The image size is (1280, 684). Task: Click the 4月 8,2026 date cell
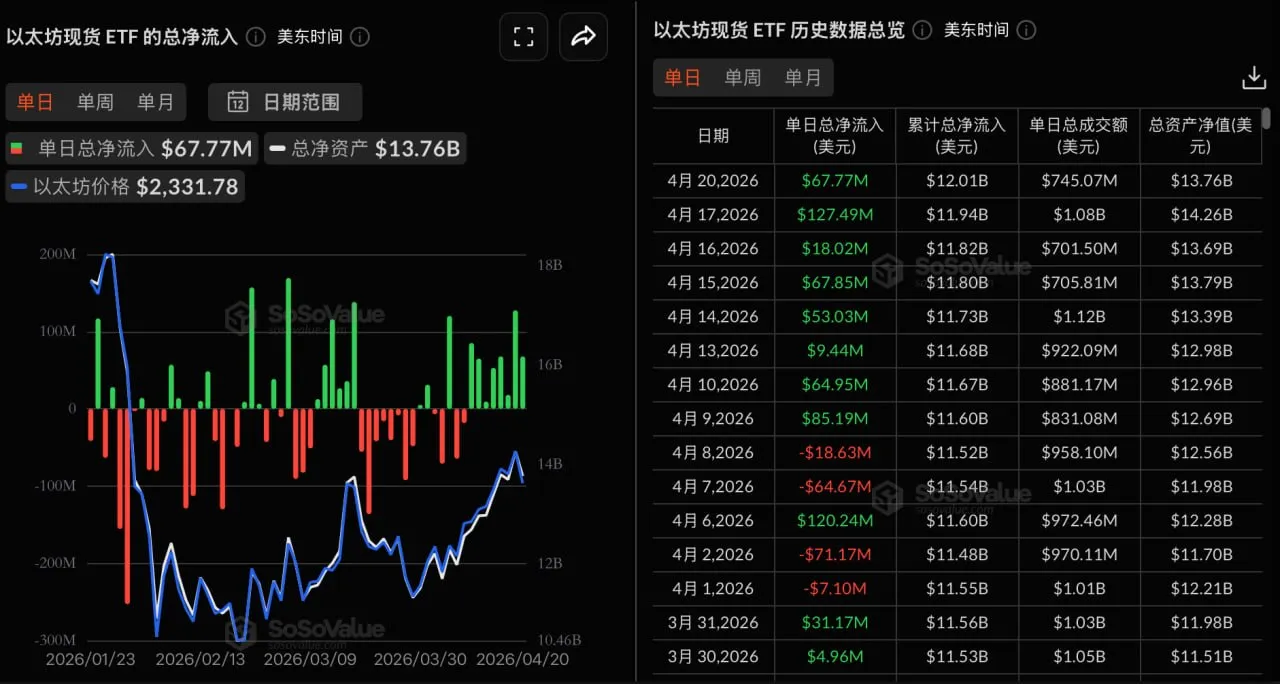point(713,453)
